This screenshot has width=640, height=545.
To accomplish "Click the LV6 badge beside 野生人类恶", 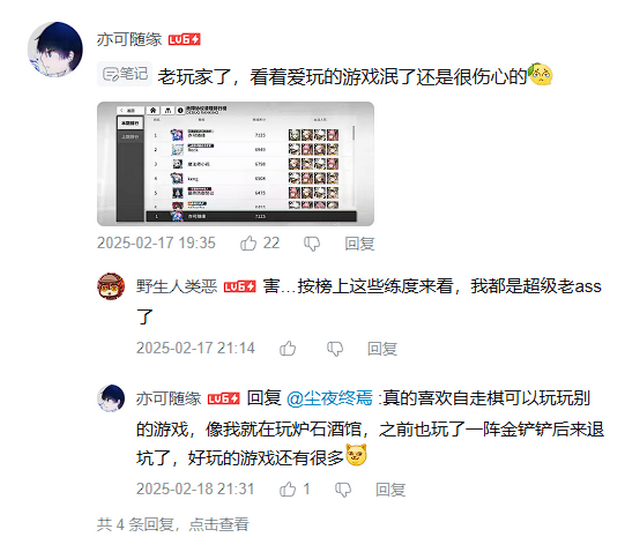I will (x=240, y=287).
